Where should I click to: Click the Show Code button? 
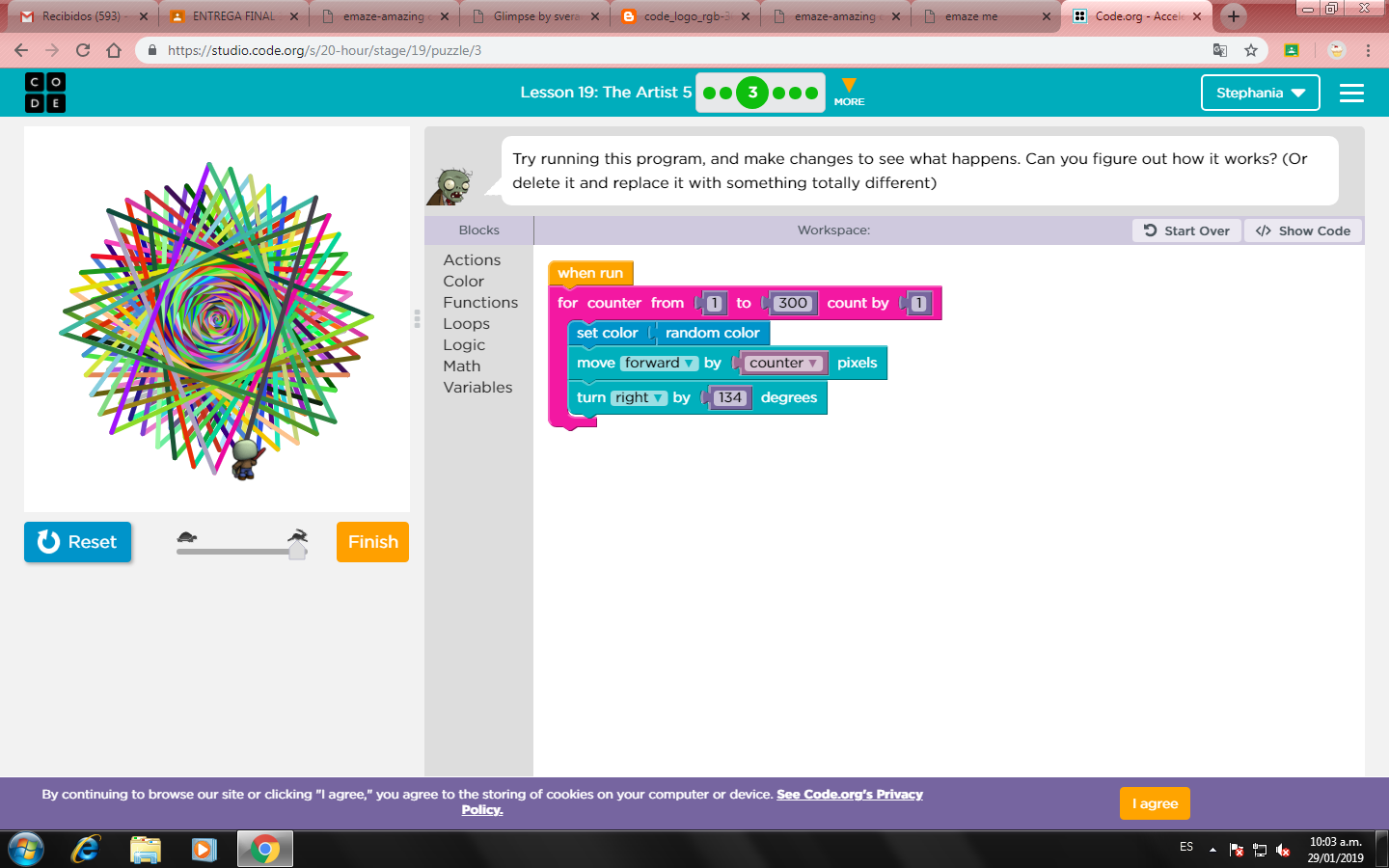pyautogui.click(x=1303, y=231)
